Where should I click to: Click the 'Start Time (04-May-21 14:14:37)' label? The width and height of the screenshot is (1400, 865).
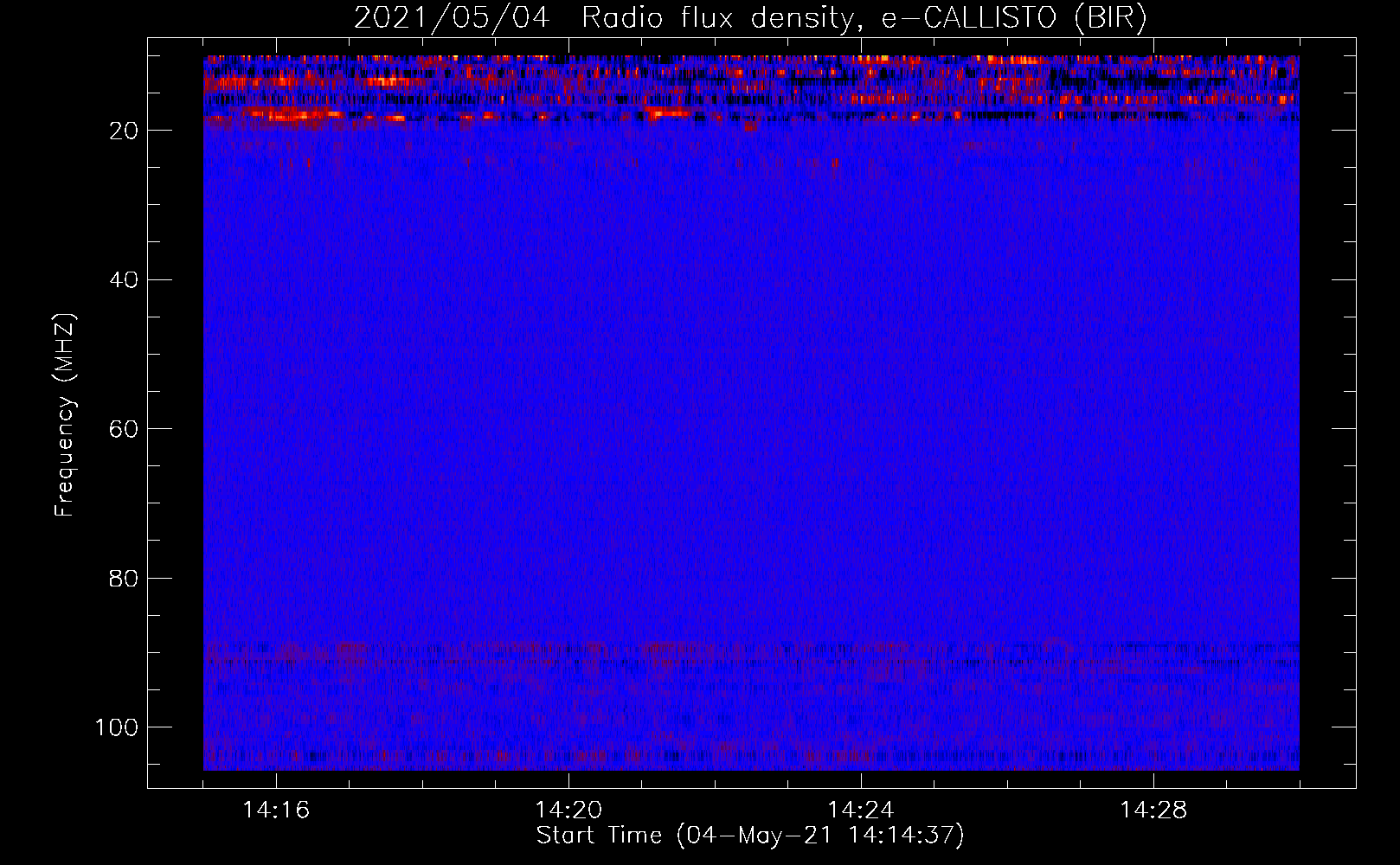point(750,836)
